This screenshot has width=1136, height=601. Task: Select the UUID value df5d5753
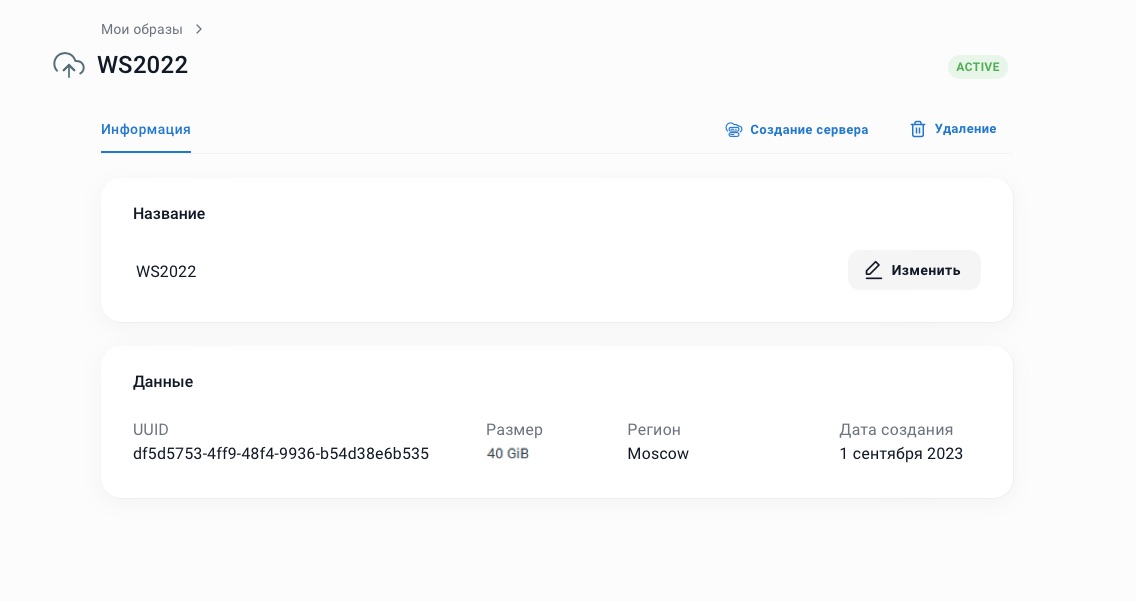point(281,453)
